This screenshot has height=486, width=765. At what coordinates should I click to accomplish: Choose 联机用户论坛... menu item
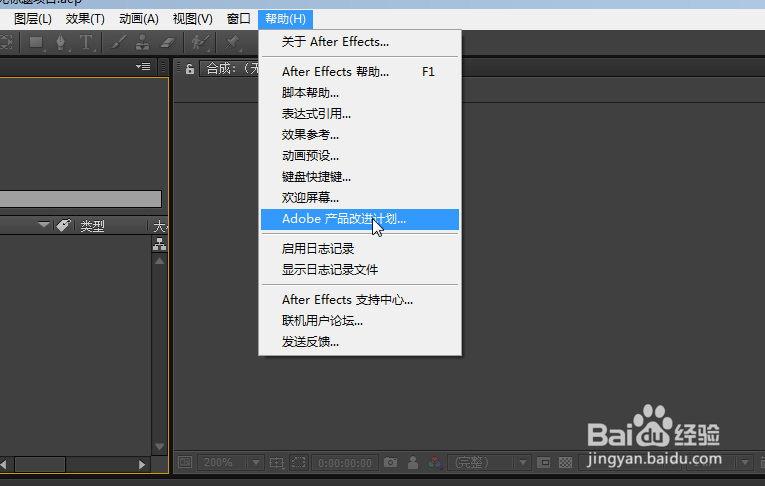(x=360, y=321)
